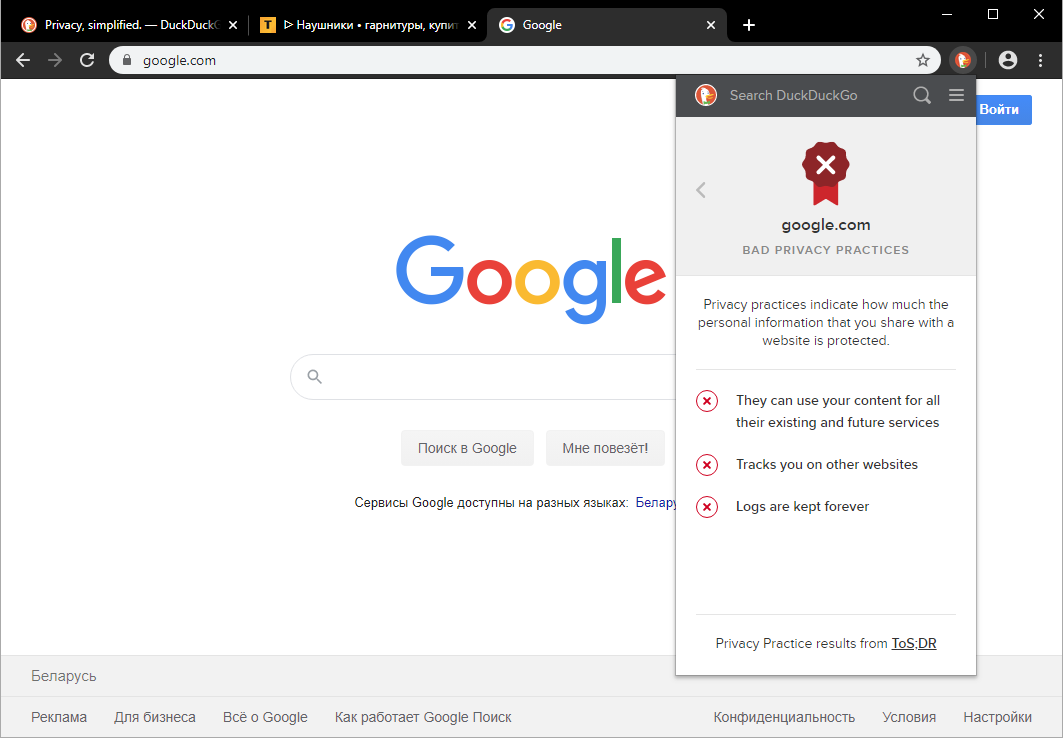
Task: Open the 'Для бизнеса' footer link
Action: pyautogui.click(x=155, y=717)
